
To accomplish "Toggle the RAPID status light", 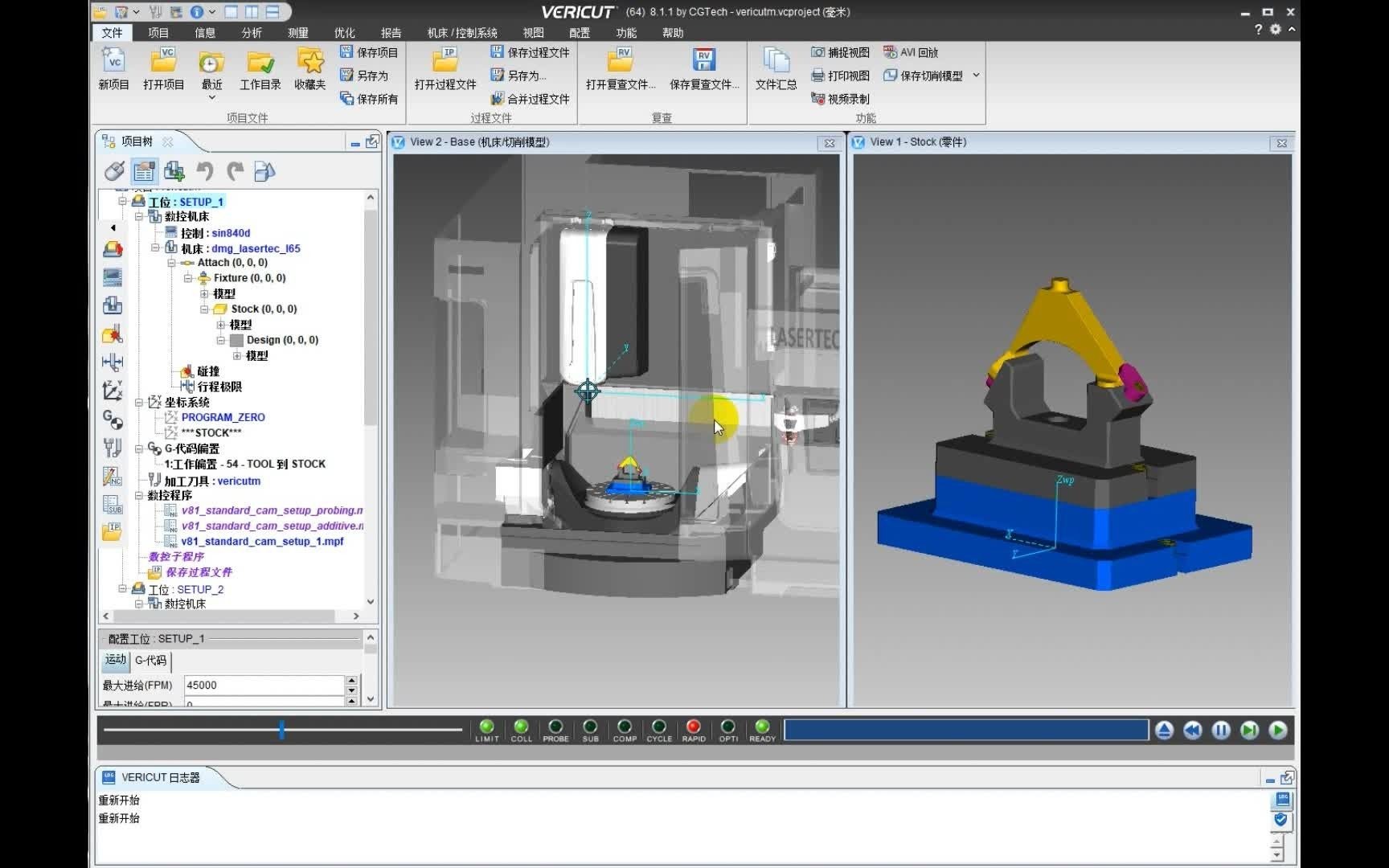I will coord(694,727).
